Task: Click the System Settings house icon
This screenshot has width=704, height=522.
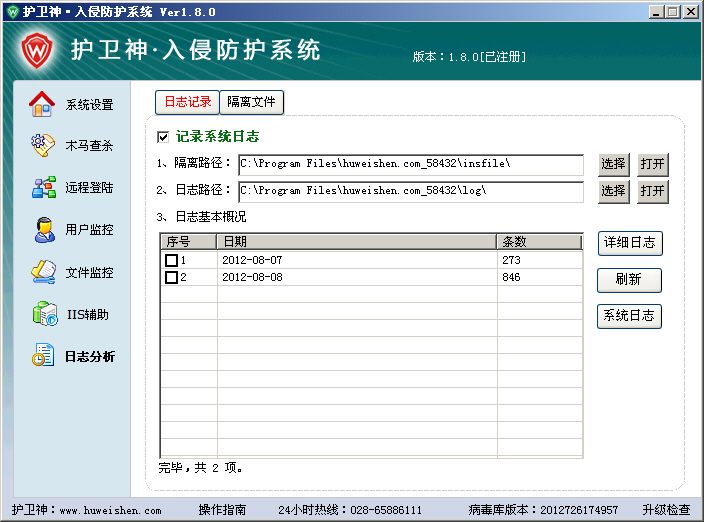Action: (42, 104)
